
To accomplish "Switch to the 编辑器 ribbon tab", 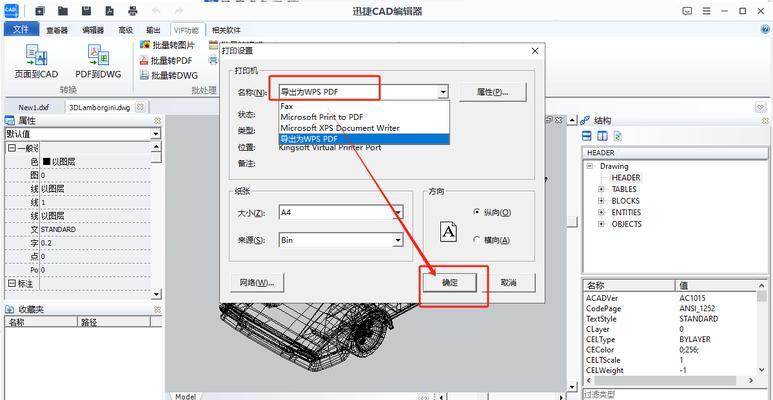I will point(93,30).
